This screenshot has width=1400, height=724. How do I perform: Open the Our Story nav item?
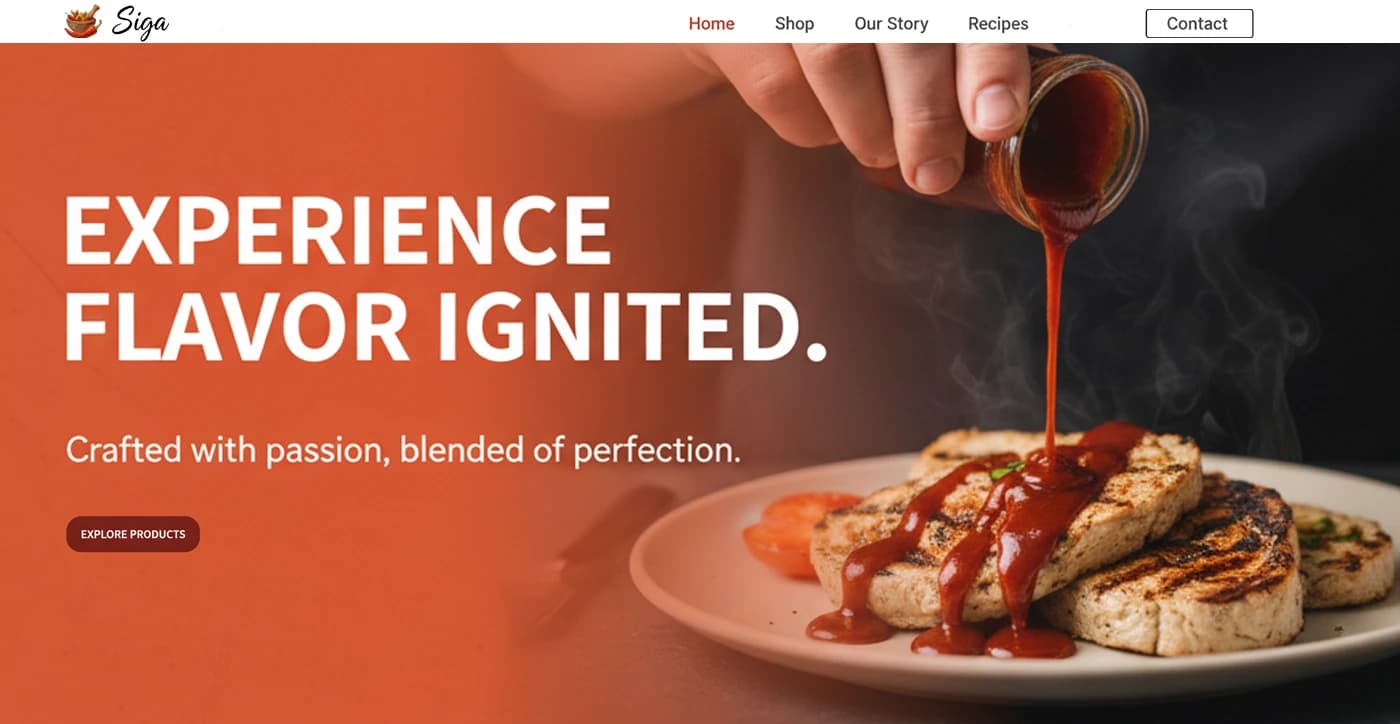[x=891, y=24]
